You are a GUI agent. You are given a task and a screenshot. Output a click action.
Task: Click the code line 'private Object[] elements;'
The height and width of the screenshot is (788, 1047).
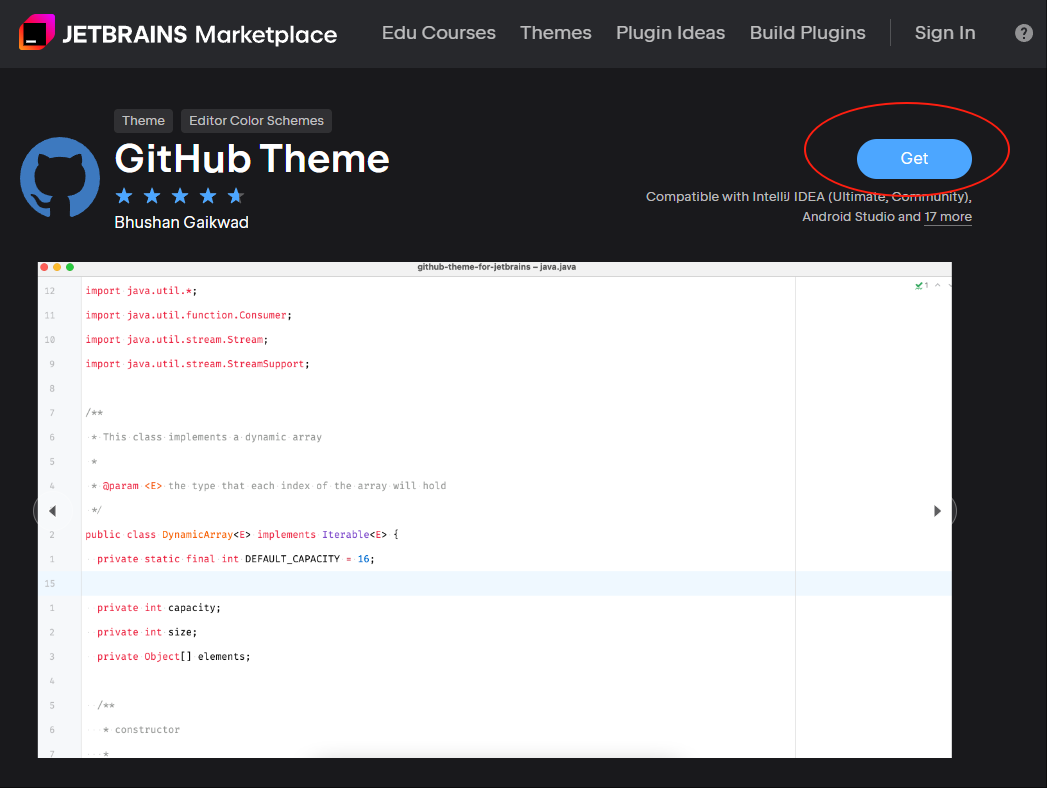click(174, 656)
